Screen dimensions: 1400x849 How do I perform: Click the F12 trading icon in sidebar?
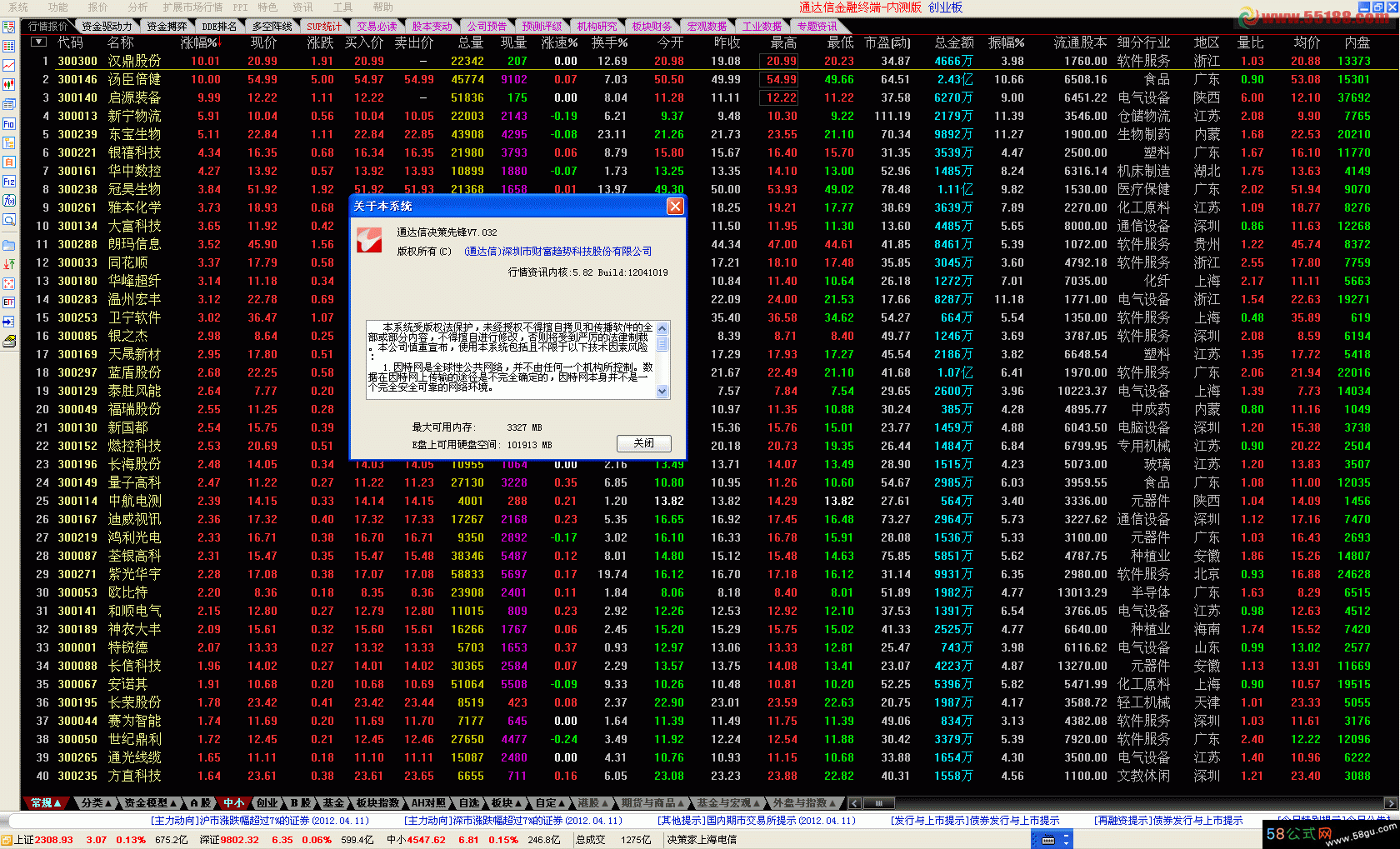pyautogui.click(x=9, y=181)
